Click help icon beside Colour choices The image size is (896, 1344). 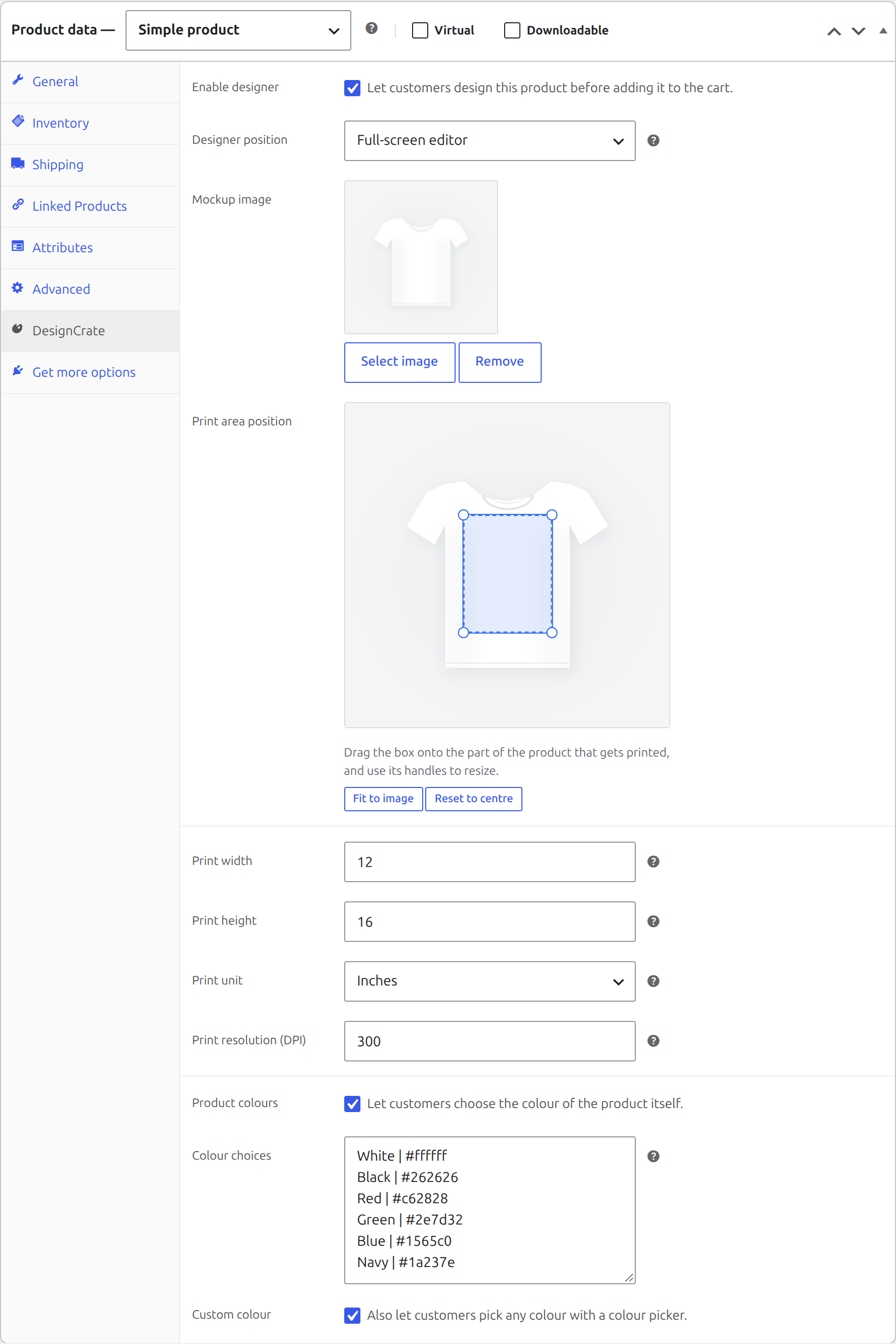pos(653,1157)
